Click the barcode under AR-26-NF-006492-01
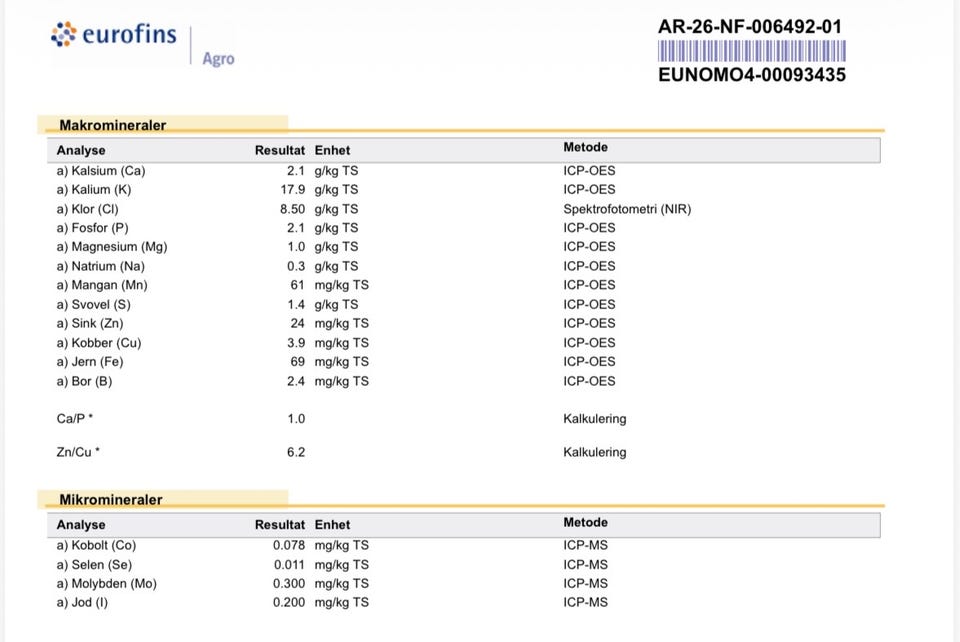The width and height of the screenshot is (960, 642). (x=752, y=51)
